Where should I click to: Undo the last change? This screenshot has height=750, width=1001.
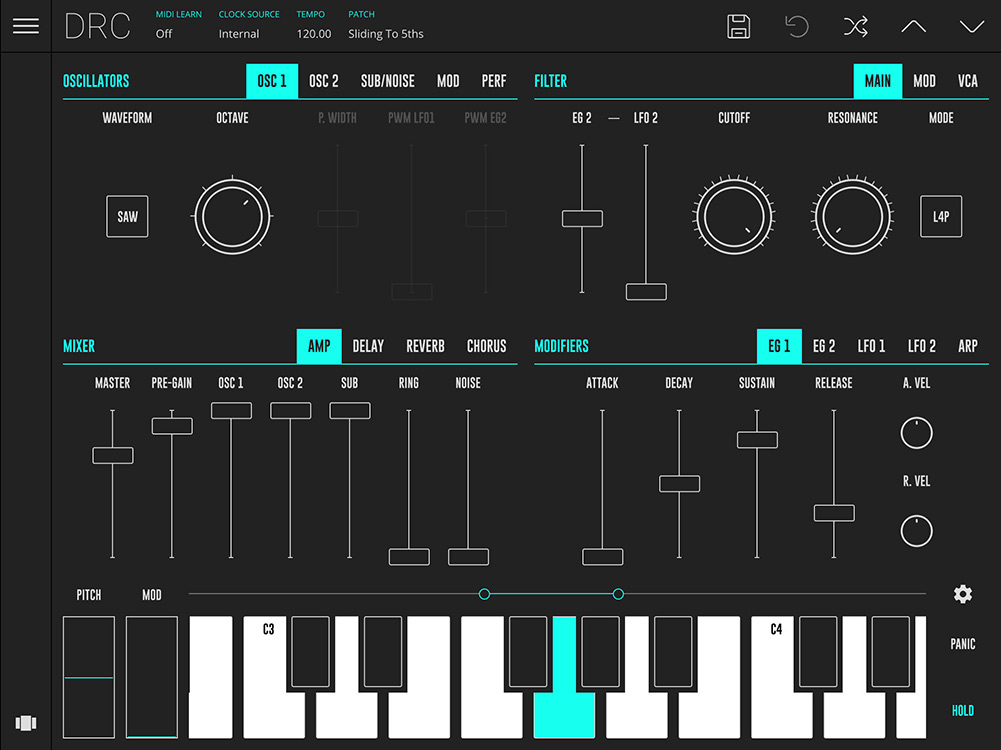[x=796, y=27]
